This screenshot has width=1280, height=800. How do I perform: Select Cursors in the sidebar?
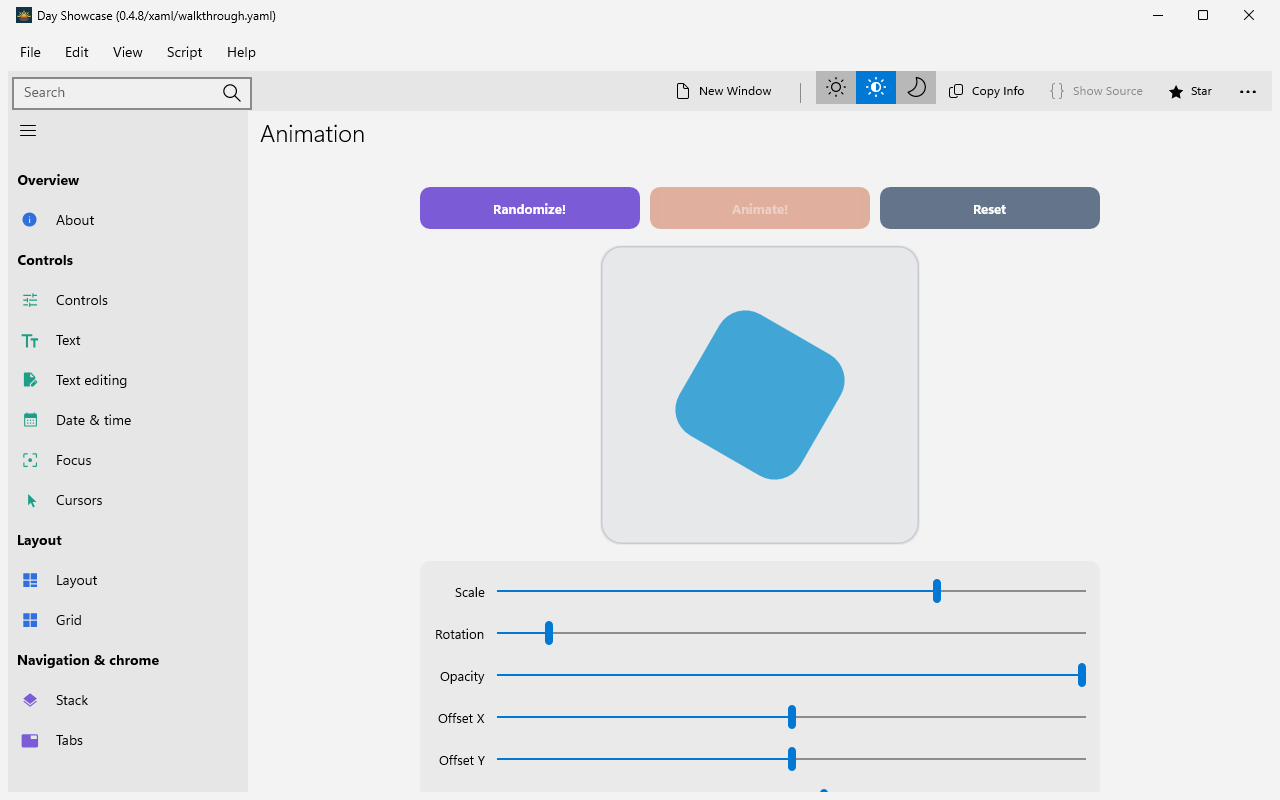tap(128, 500)
